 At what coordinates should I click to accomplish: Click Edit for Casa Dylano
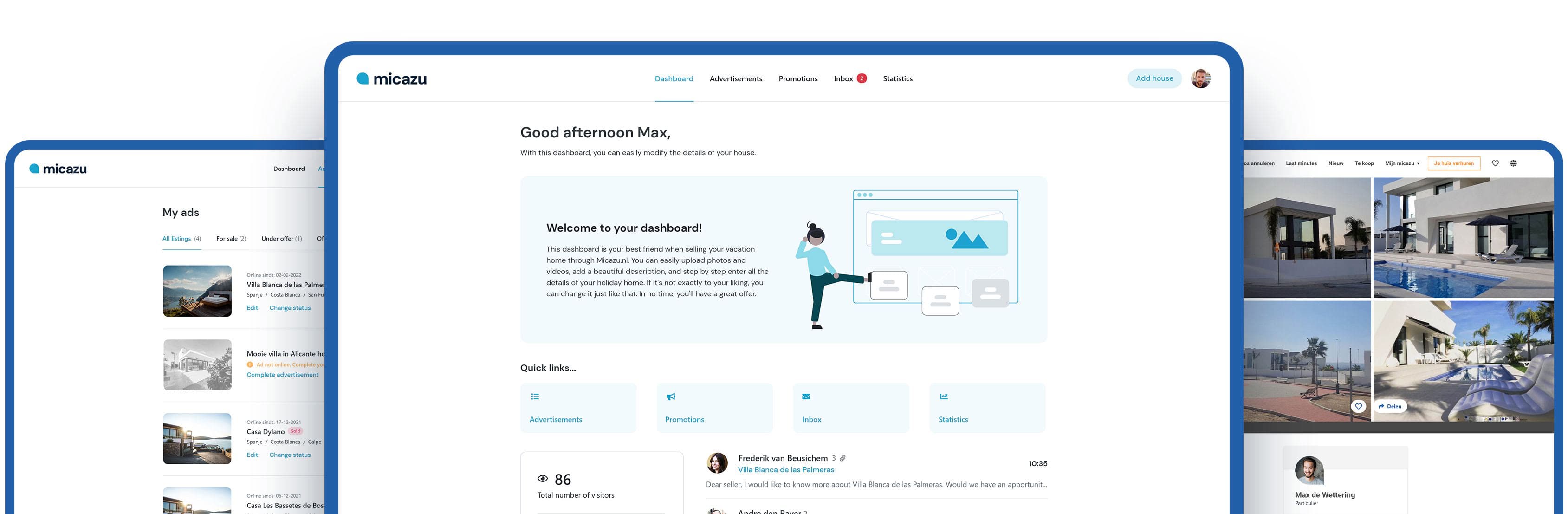click(x=252, y=455)
